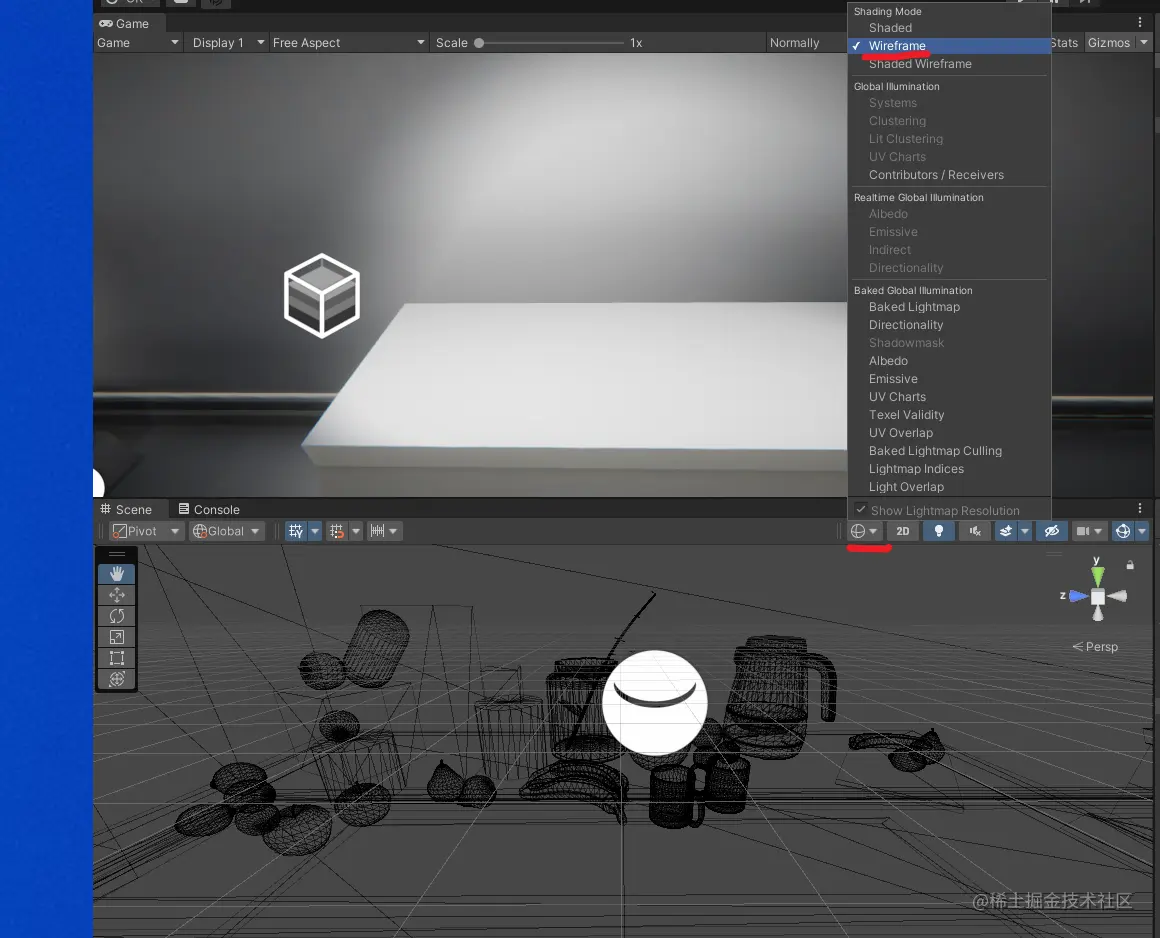Expand scene camera dropdown arrow

[x=1099, y=531]
